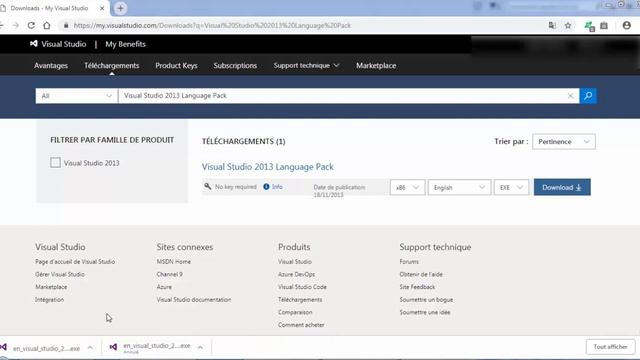Open Visual Studio documentation footer link

click(x=194, y=300)
